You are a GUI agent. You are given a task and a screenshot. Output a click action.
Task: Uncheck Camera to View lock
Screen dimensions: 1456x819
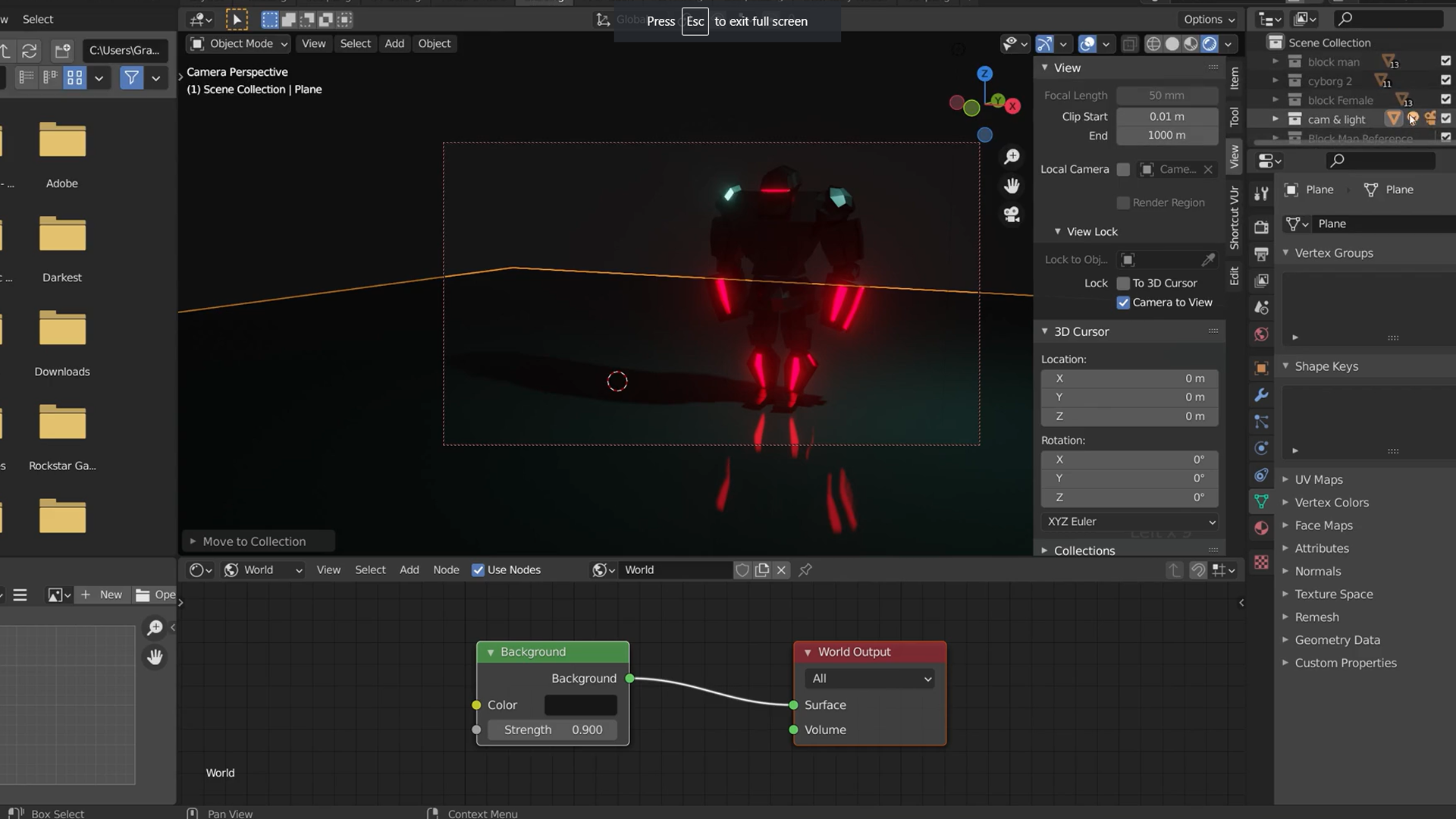[1123, 303]
